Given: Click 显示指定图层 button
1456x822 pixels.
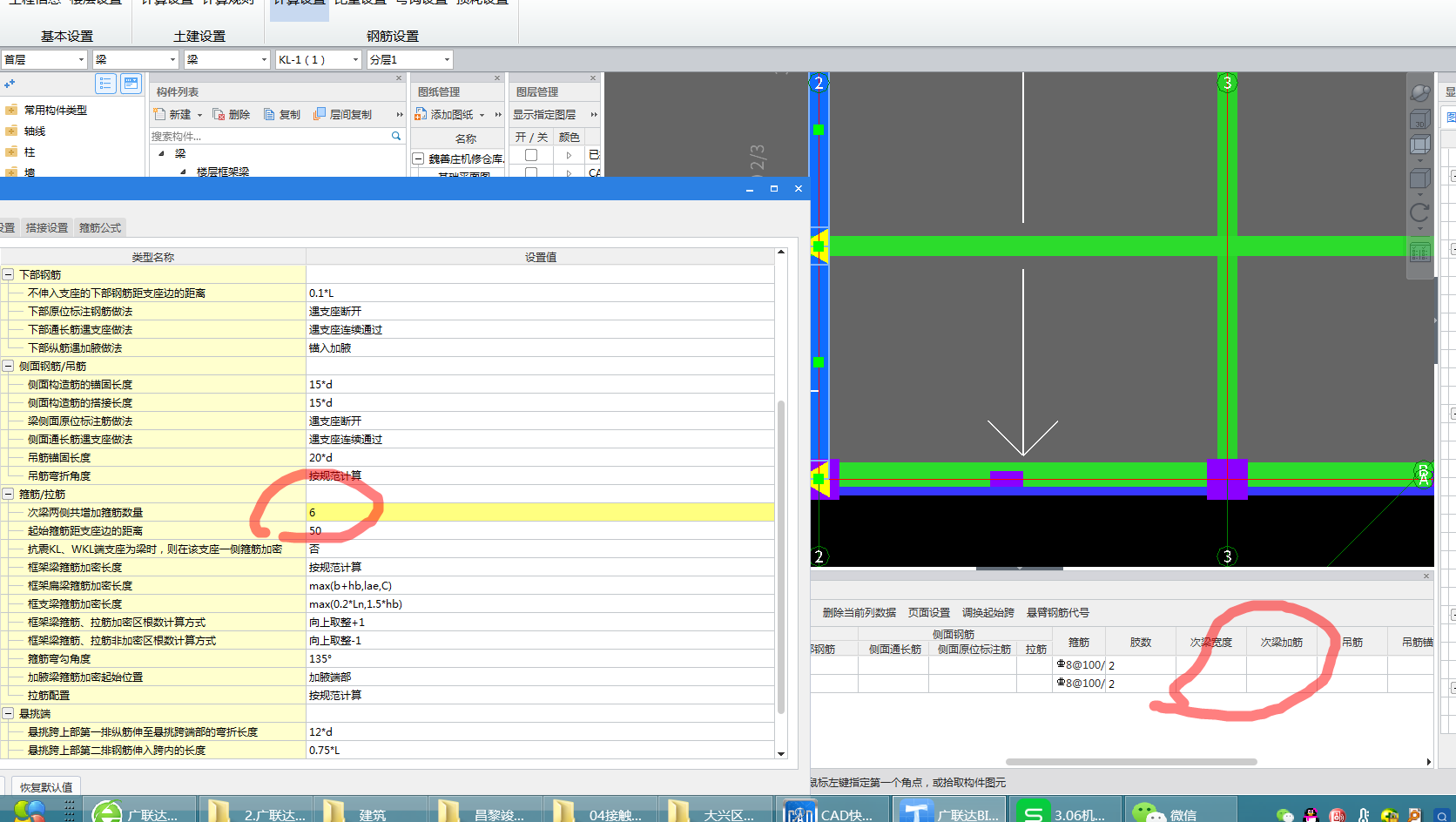Looking at the screenshot, I should pyautogui.click(x=544, y=114).
